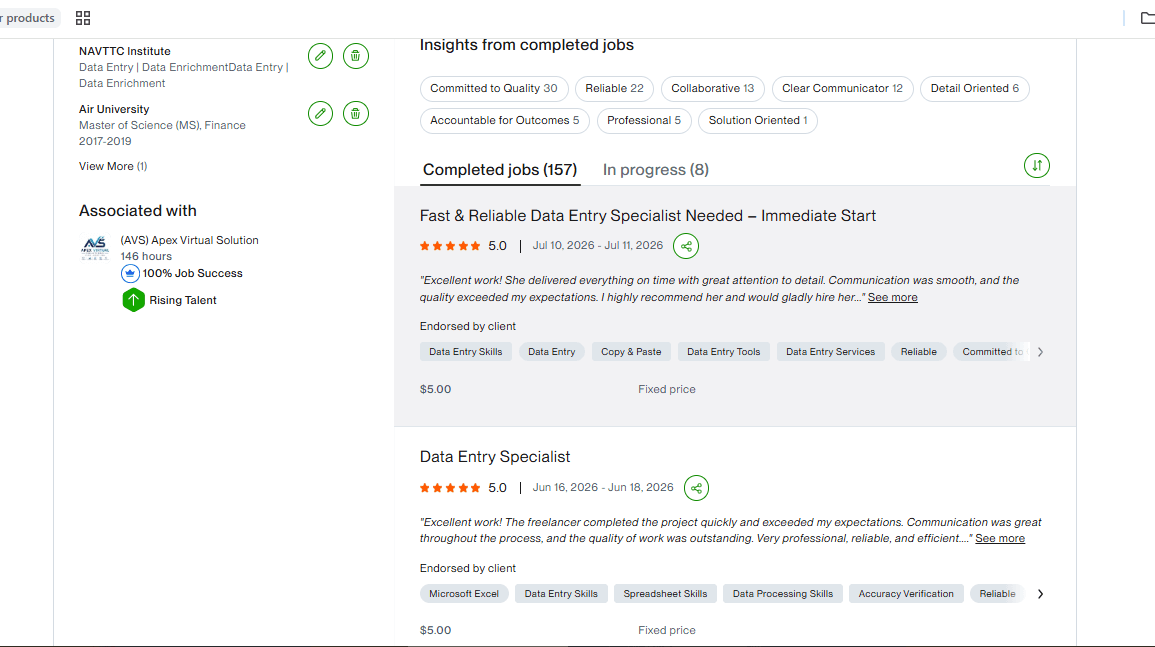See more of the second client review

click(1000, 539)
